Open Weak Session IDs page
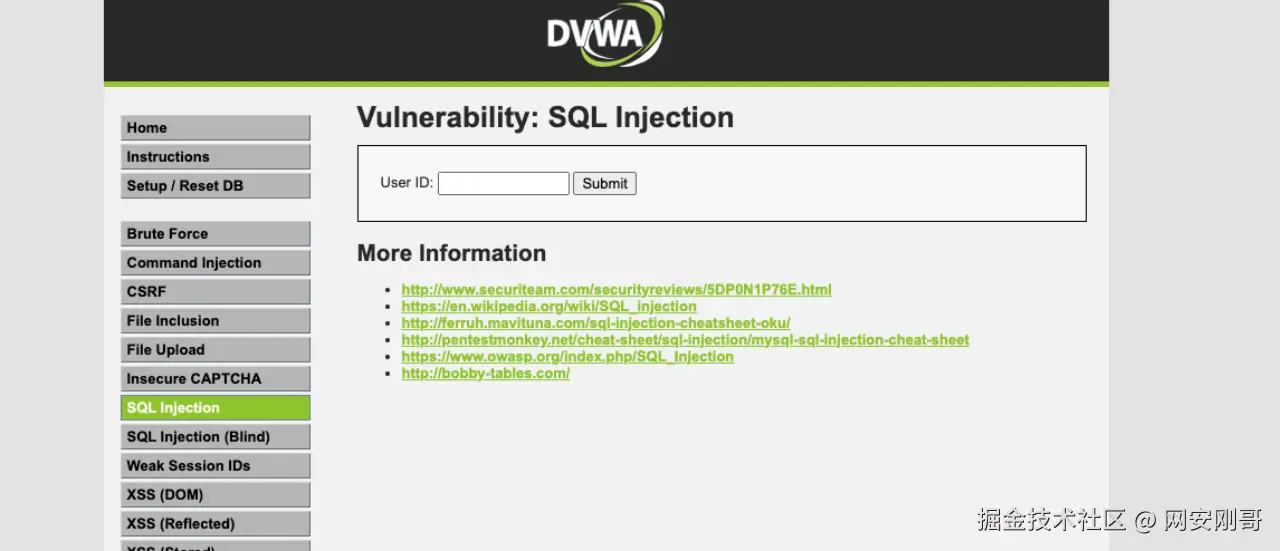The height and width of the screenshot is (551, 1280). (215, 466)
